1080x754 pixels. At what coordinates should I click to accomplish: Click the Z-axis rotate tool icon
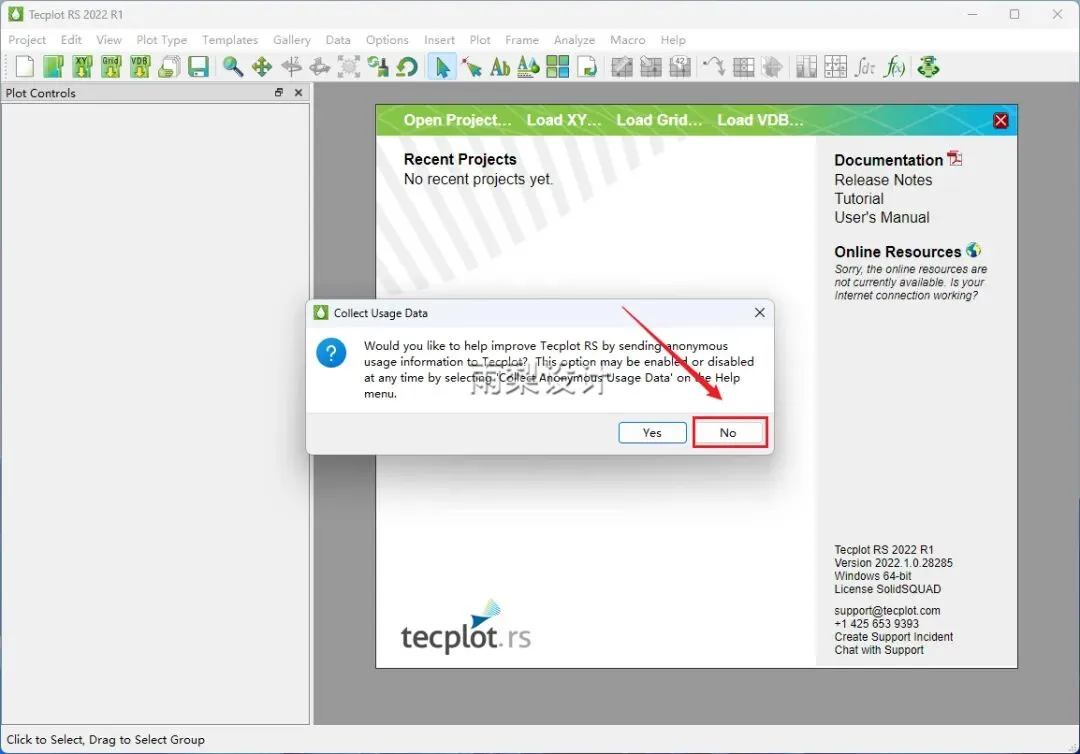point(291,67)
